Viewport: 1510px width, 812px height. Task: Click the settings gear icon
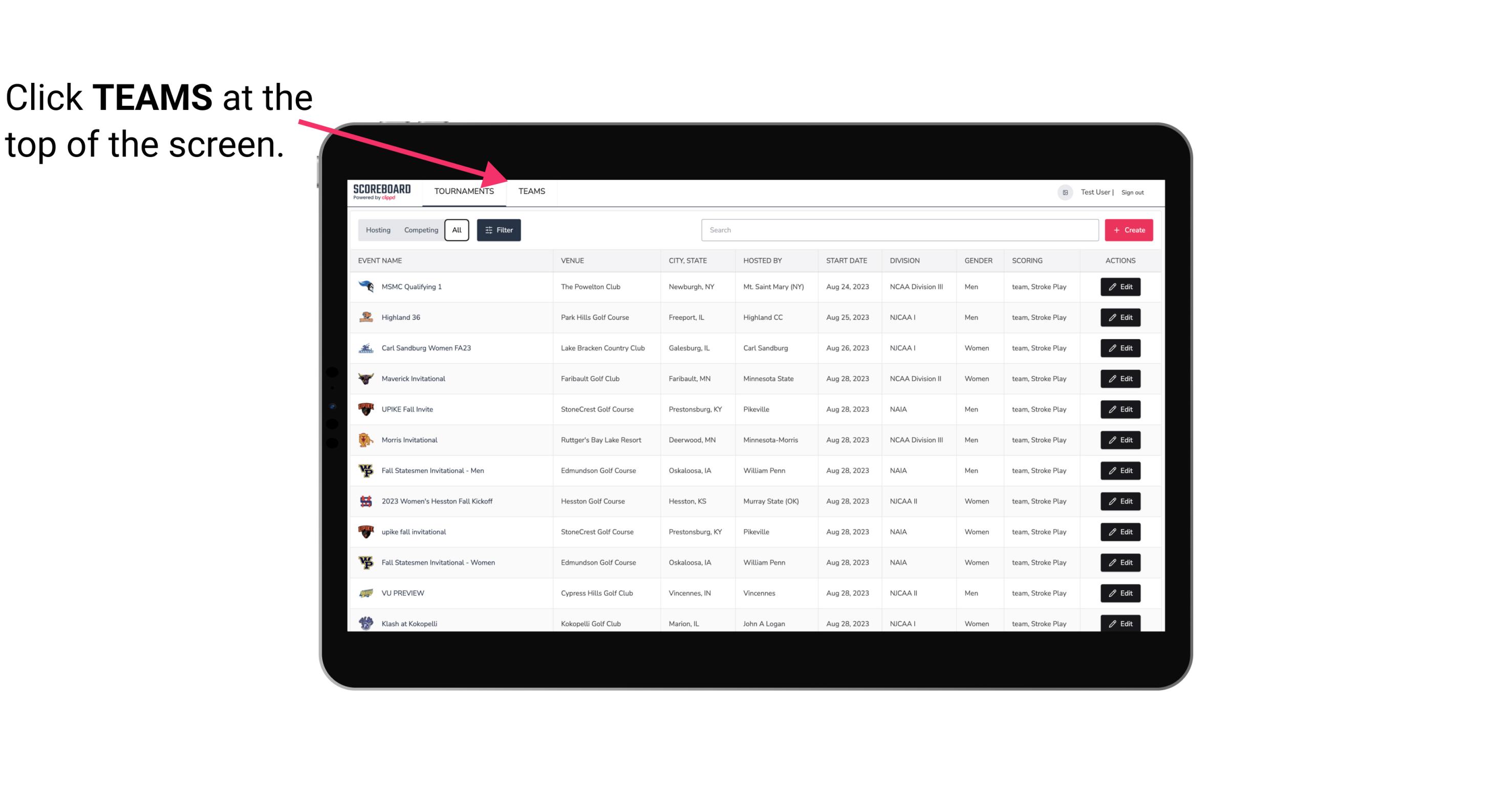[x=1062, y=191]
